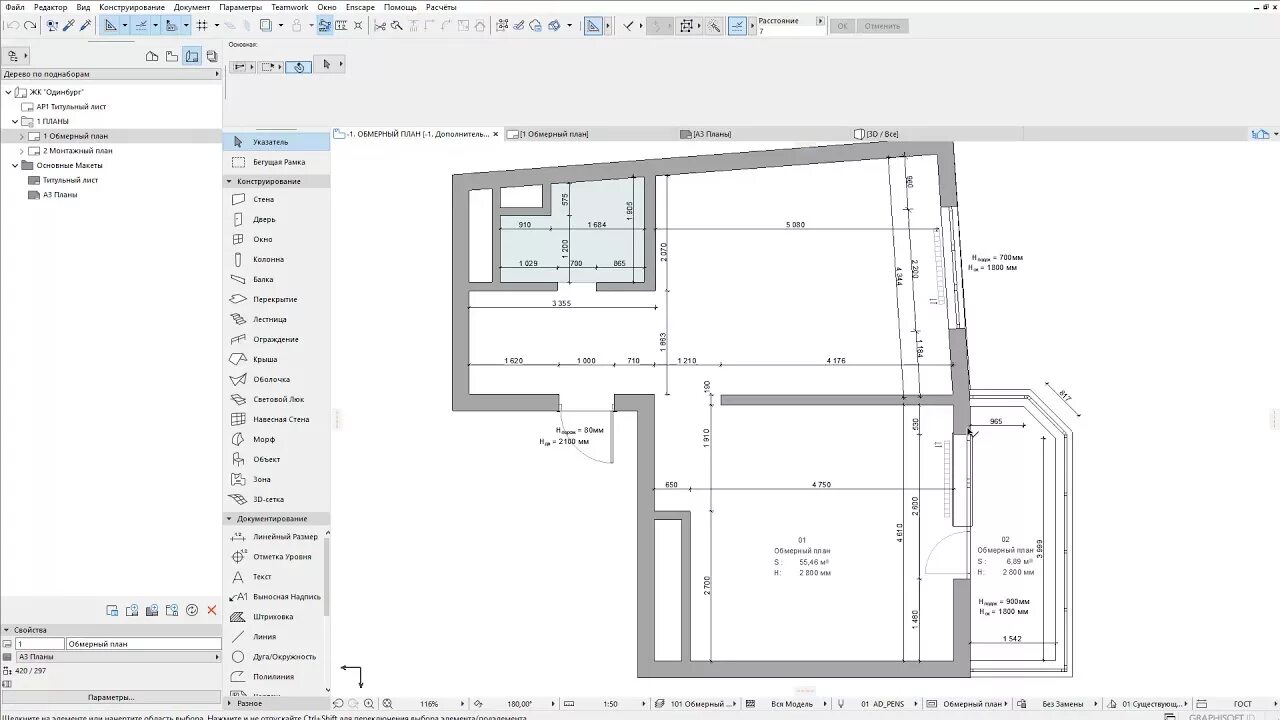
Task: Switch navigator to Publisher sets icon
Action: 211,56
